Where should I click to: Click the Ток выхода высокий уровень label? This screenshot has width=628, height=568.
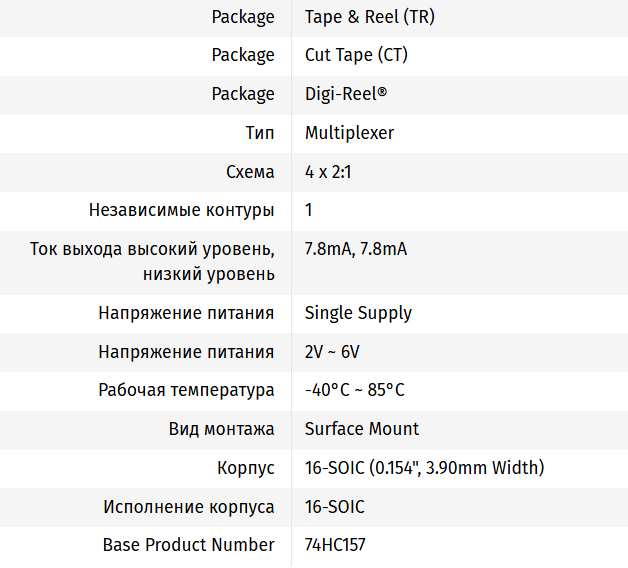click(x=152, y=249)
